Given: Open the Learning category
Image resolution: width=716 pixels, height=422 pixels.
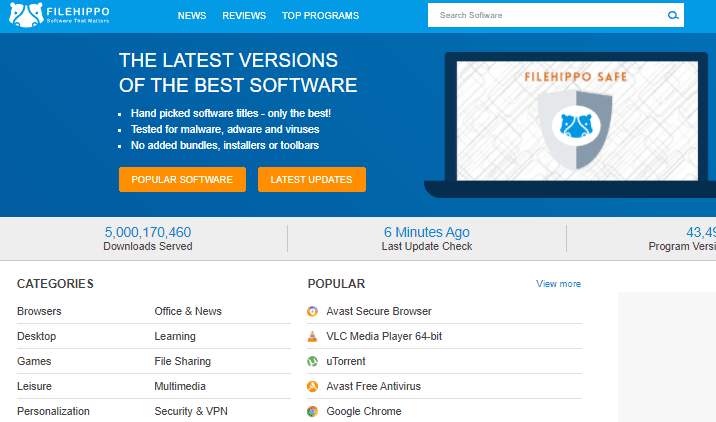Looking at the screenshot, I should click(175, 336).
